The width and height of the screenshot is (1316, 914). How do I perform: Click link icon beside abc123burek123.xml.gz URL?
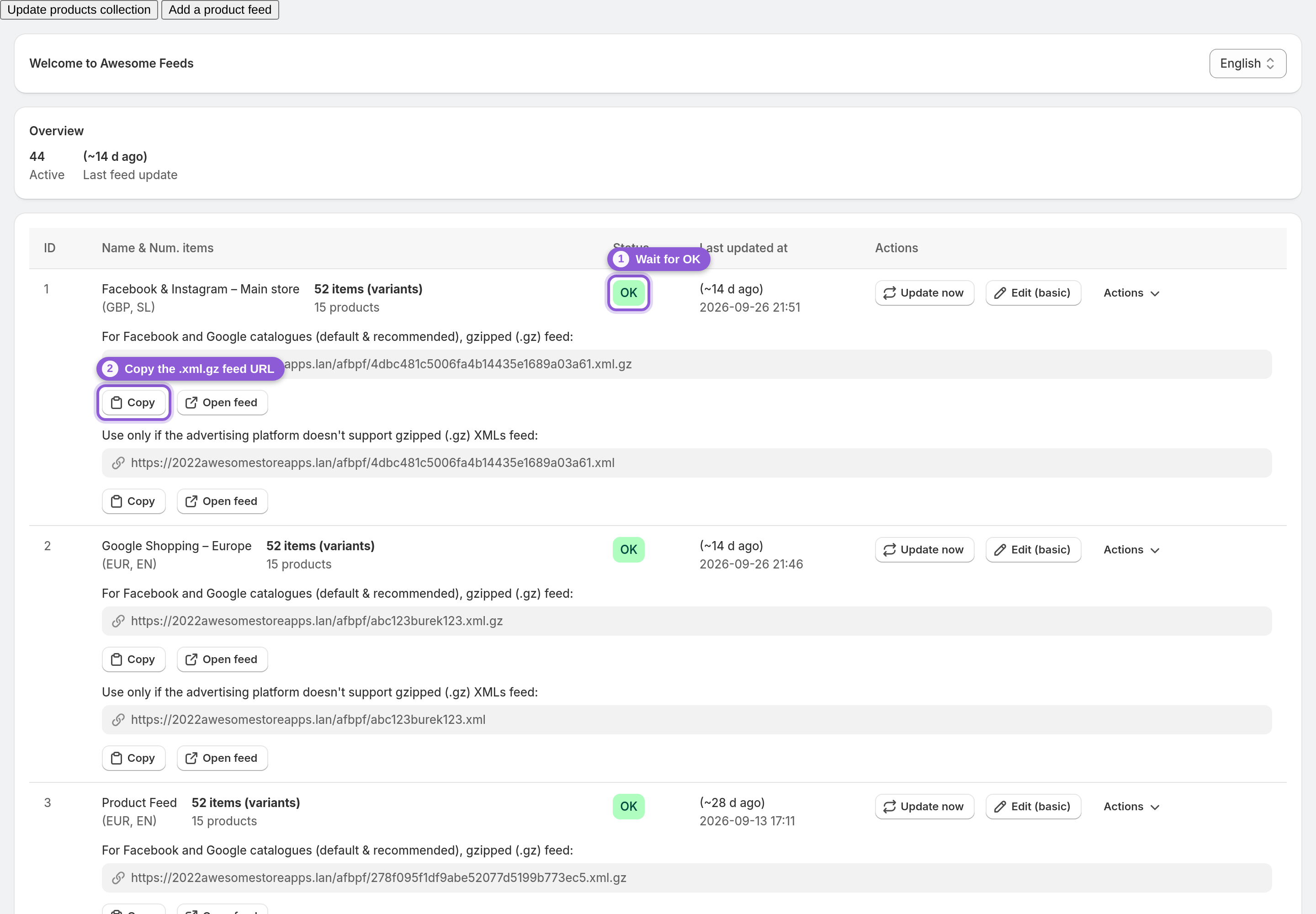118,622
